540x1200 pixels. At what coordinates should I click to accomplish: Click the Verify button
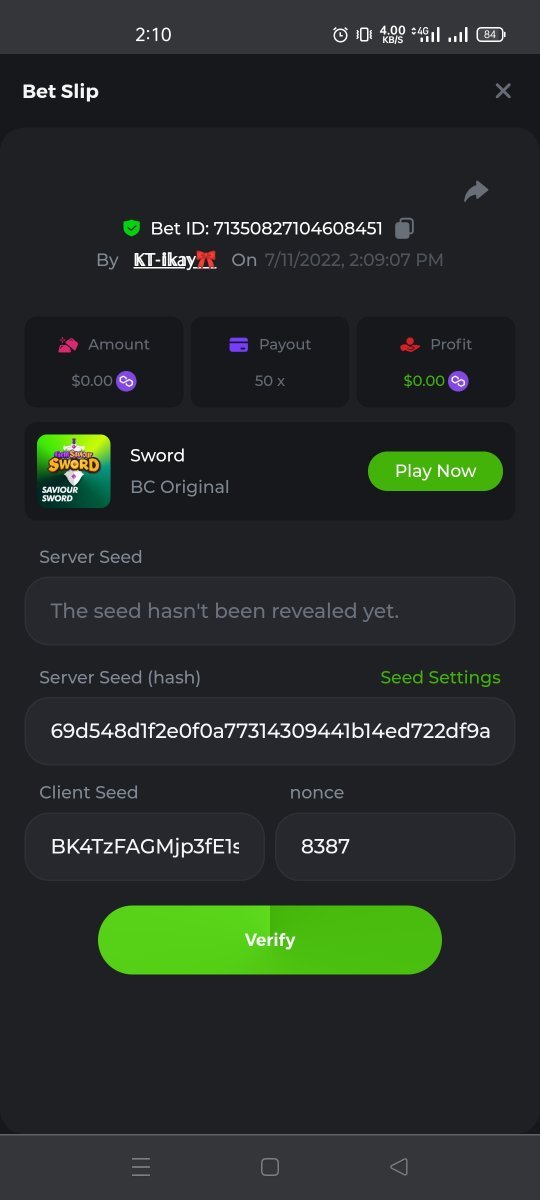coord(270,940)
